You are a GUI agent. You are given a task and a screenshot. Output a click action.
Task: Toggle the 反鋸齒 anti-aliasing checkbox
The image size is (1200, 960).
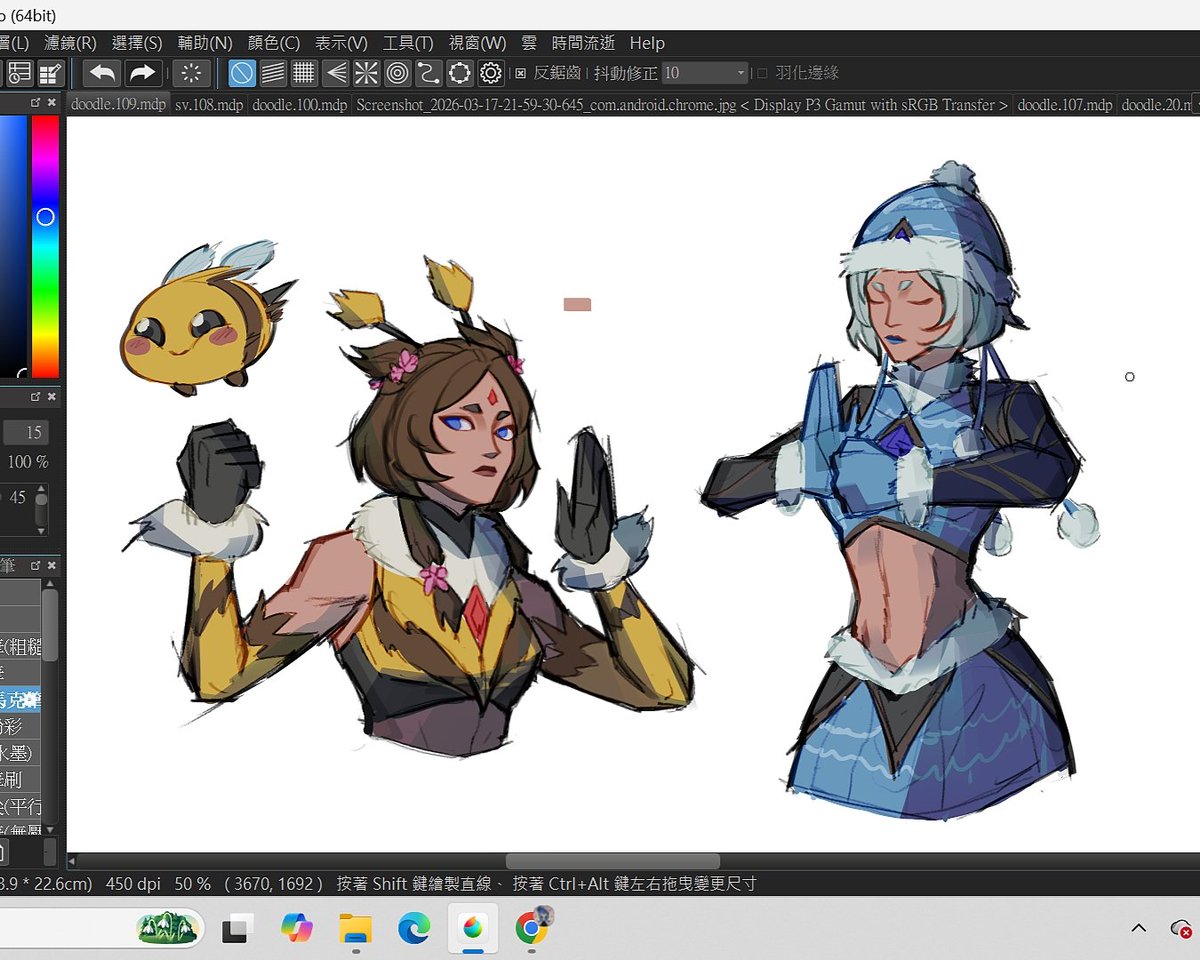click(520, 73)
